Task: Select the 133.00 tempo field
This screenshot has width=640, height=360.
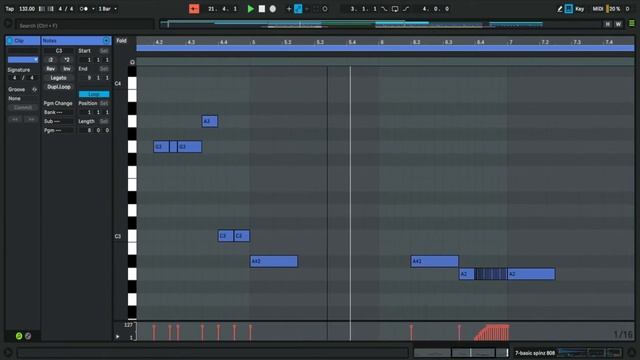Action: 27,9
